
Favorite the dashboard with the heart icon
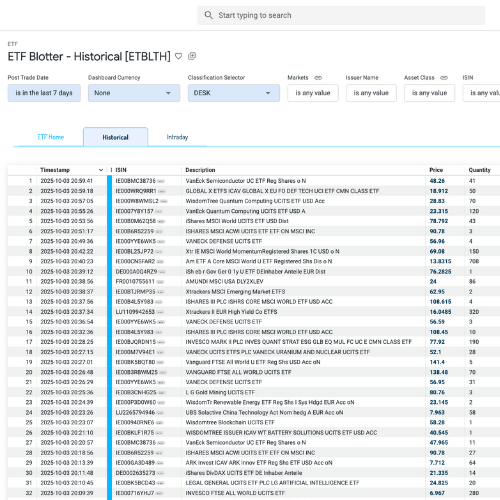click(179, 56)
